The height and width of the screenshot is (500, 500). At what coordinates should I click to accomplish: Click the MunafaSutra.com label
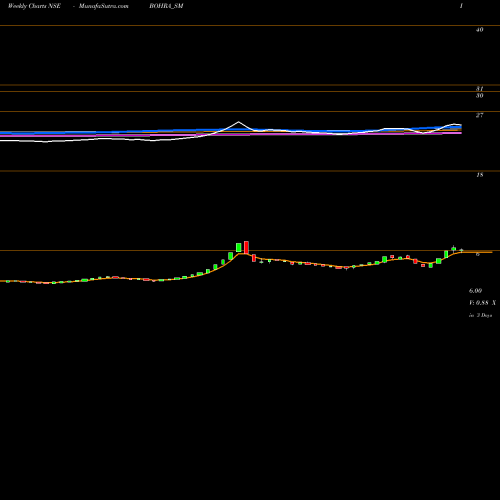[x=104, y=6]
